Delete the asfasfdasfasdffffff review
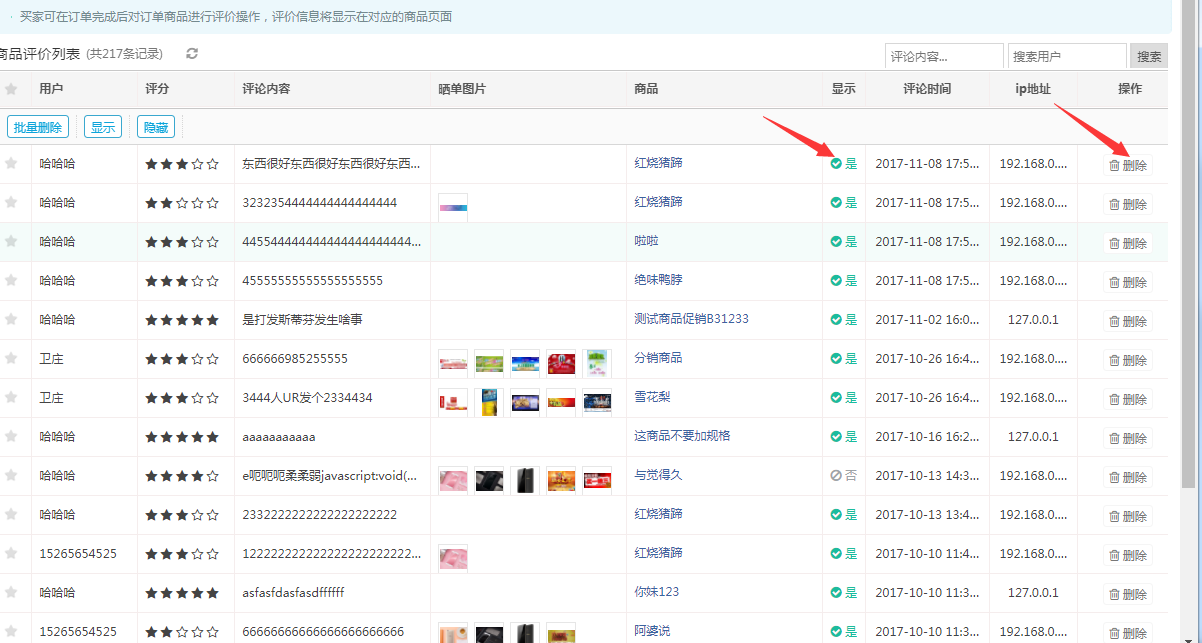This screenshot has height=643, width=1202. [1127, 594]
